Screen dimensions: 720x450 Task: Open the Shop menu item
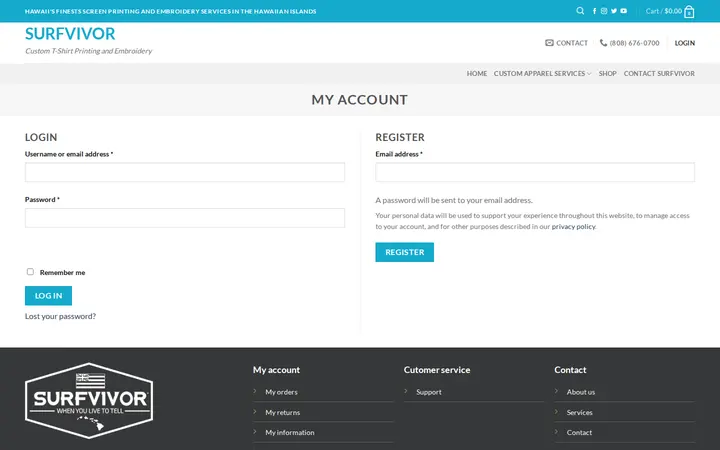click(x=608, y=73)
